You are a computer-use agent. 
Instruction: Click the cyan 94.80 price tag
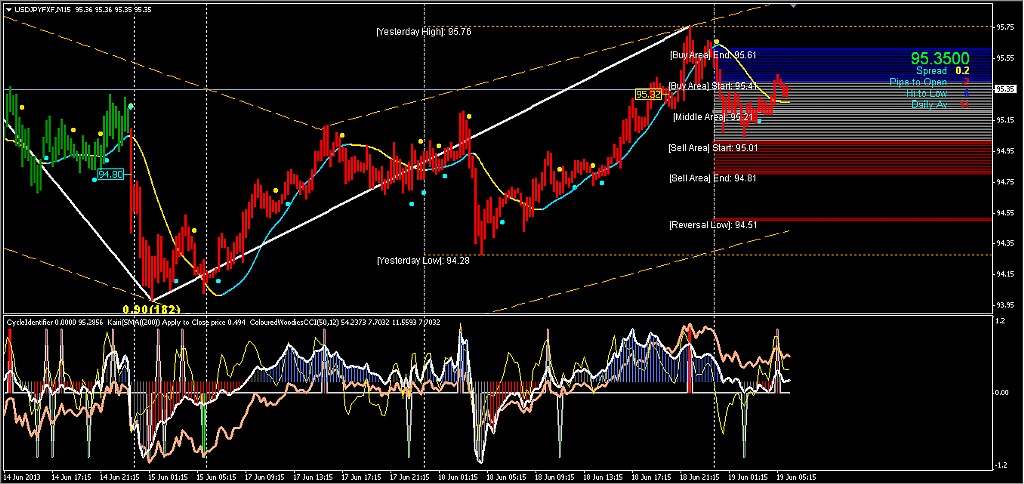[x=110, y=174]
